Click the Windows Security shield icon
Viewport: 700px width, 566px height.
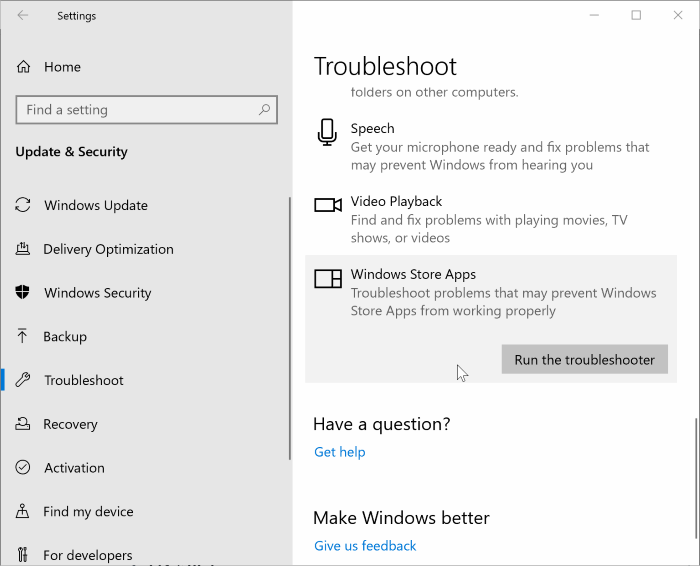(22, 292)
